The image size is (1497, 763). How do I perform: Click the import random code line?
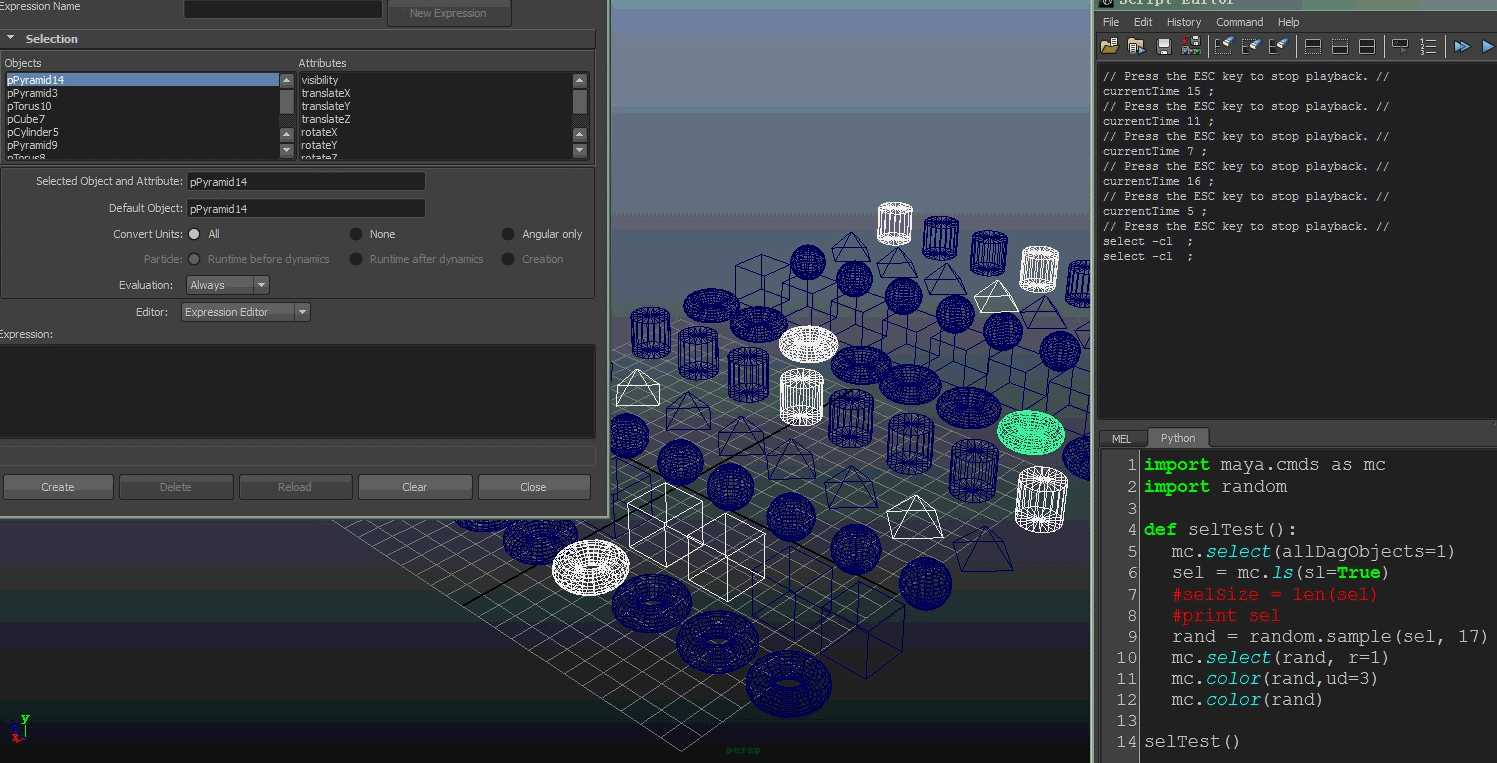(1215, 487)
